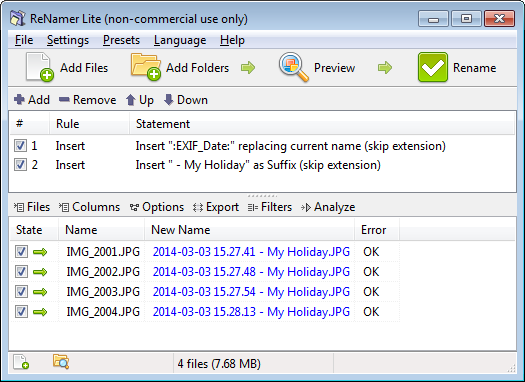Click first green arrow between Add Folders and Preview

click(248, 68)
